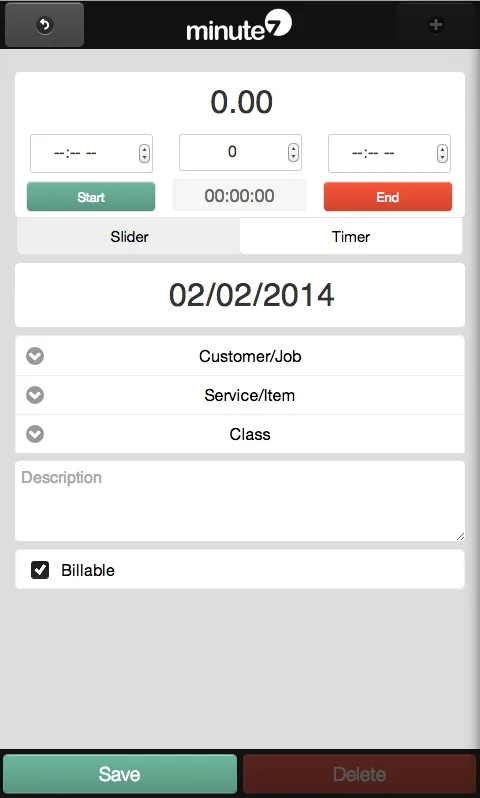This screenshot has height=798, width=480.
Task: Click the red End button
Action: (x=388, y=196)
